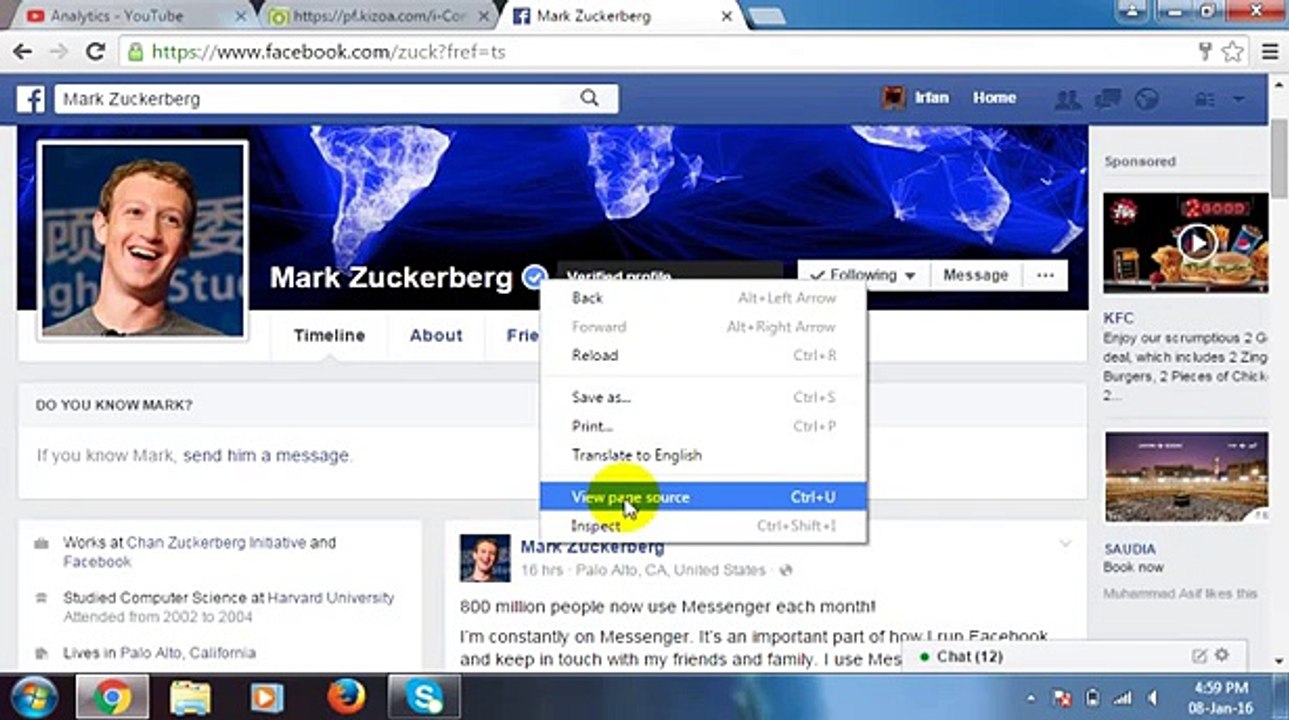This screenshot has width=1289, height=720.
Task: Open the Chrome hamburger menu
Action: (1270, 52)
